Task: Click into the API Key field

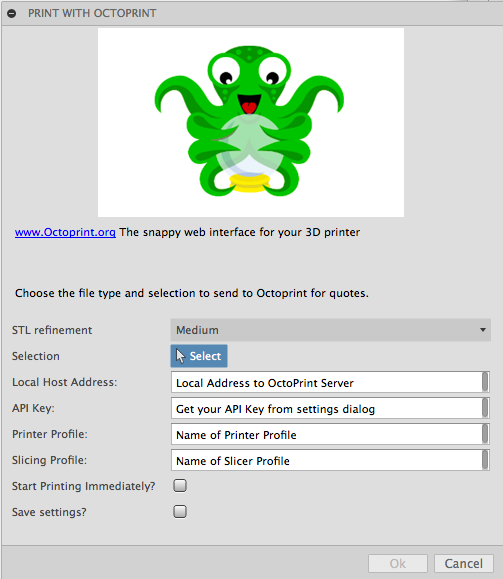Action: (x=330, y=408)
